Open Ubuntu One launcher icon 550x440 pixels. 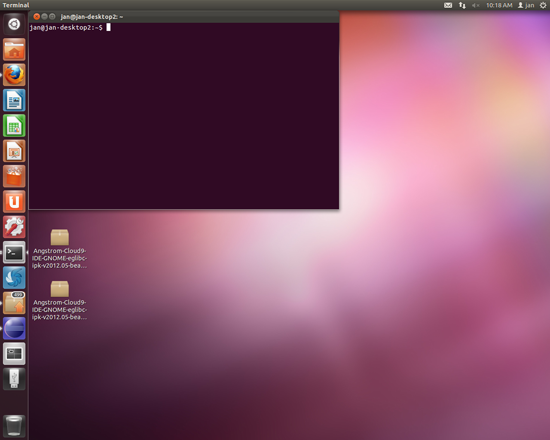(x=14, y=202)
